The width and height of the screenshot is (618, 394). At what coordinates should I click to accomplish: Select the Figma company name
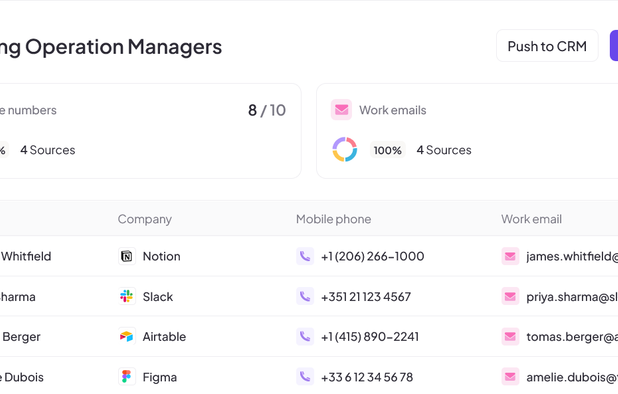click(160, 377)
